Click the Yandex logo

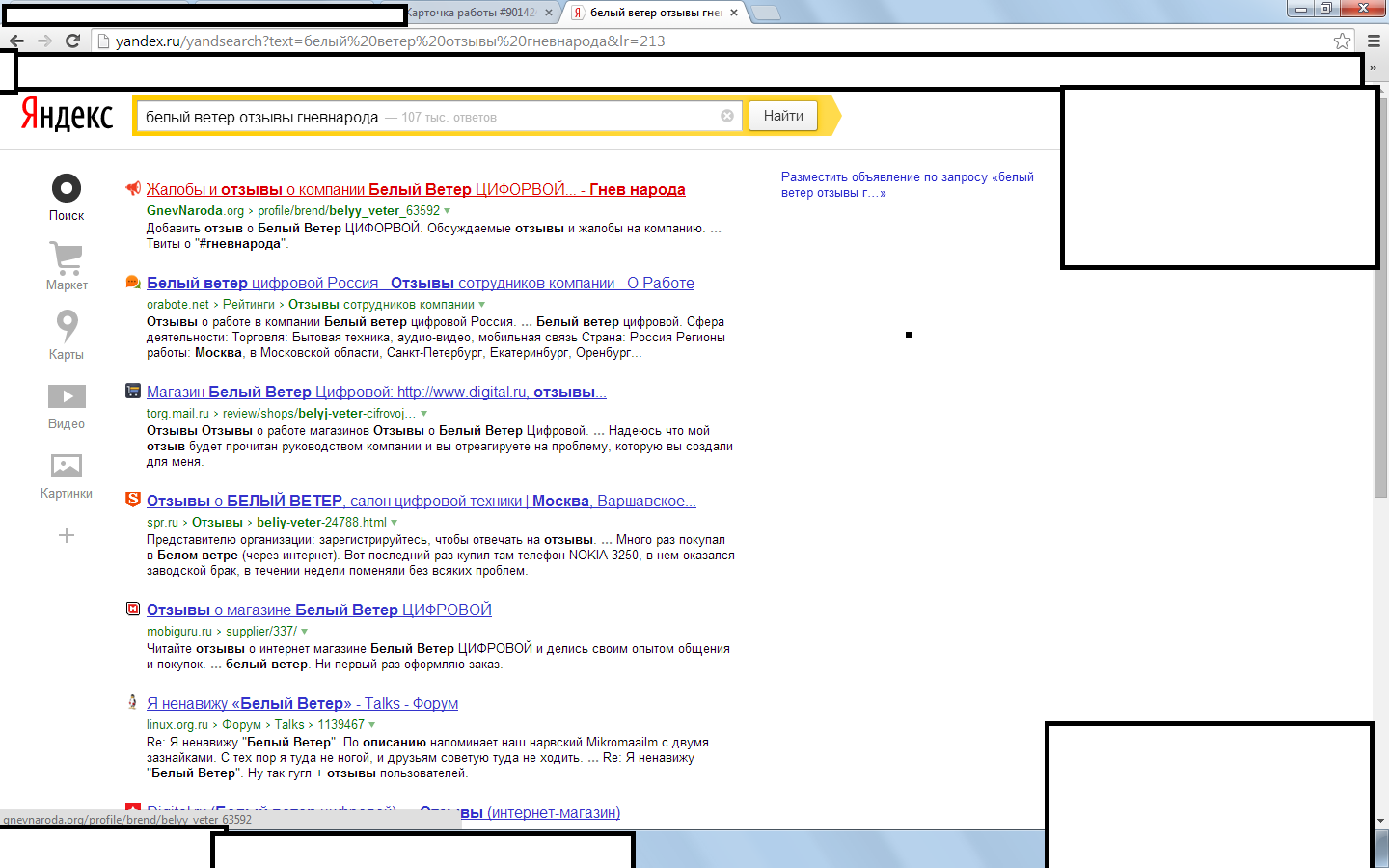68,116
